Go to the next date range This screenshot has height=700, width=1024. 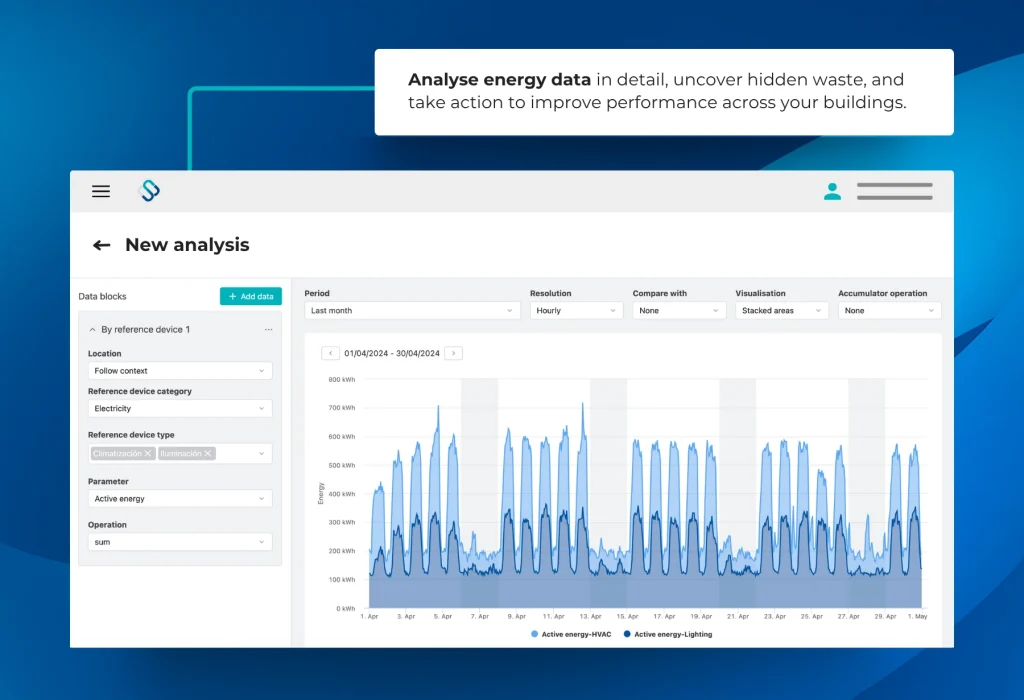click(453, 353)
